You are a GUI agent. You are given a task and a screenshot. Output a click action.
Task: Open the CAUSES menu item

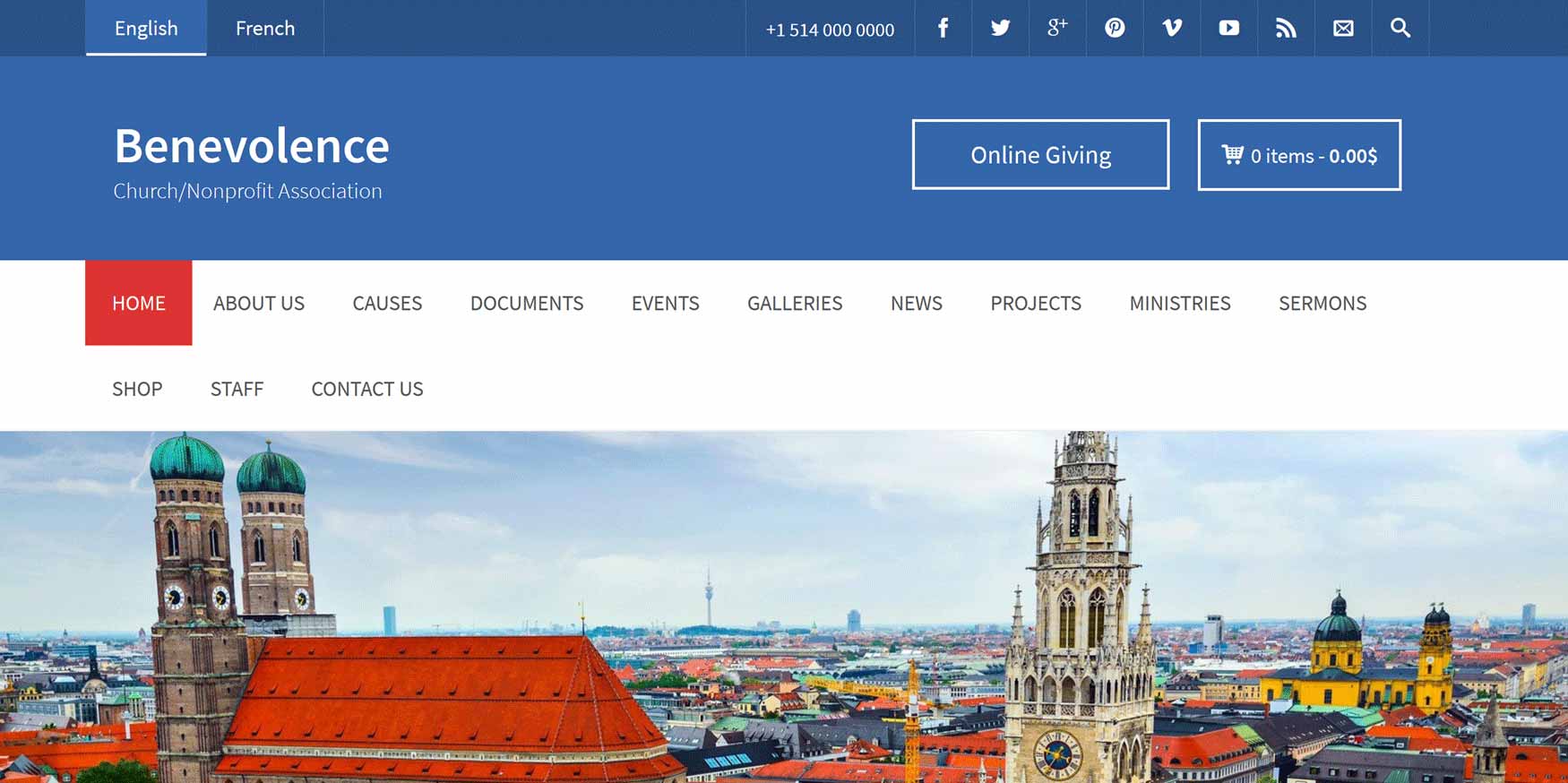tap(387, 303)
